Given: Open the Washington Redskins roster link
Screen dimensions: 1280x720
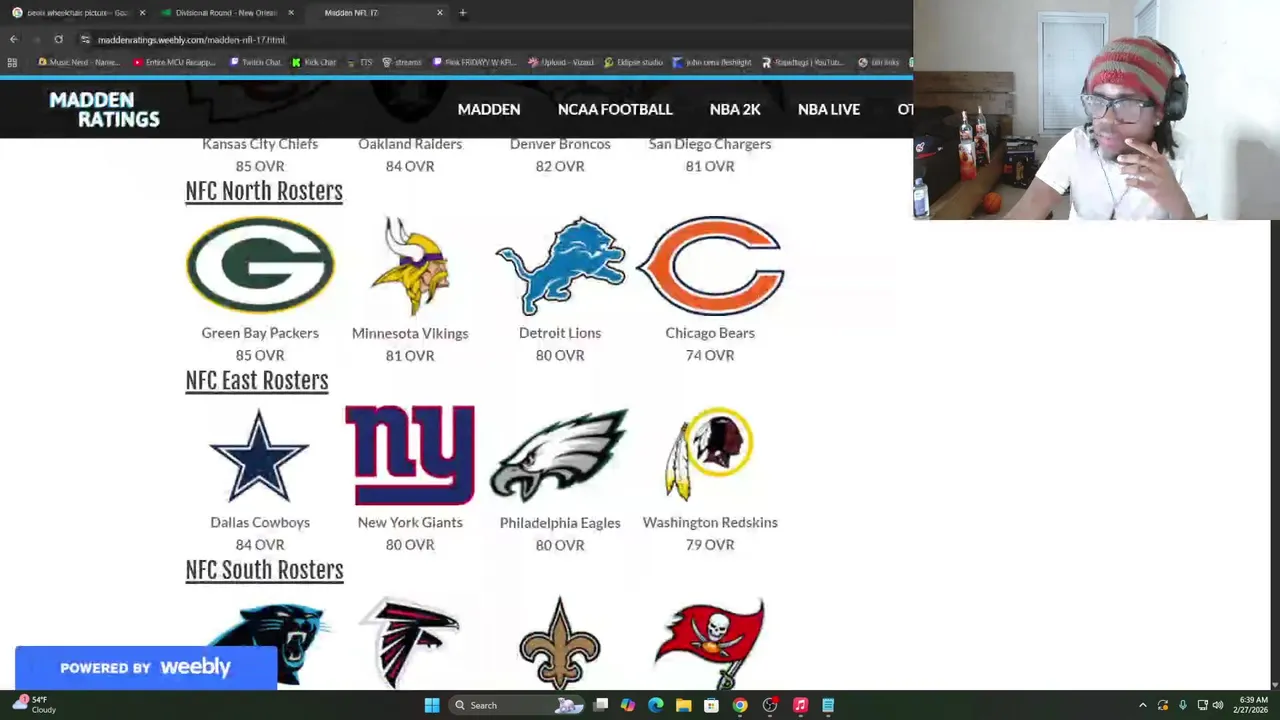Looking at the screenshot, I should (x=710, y=522).
